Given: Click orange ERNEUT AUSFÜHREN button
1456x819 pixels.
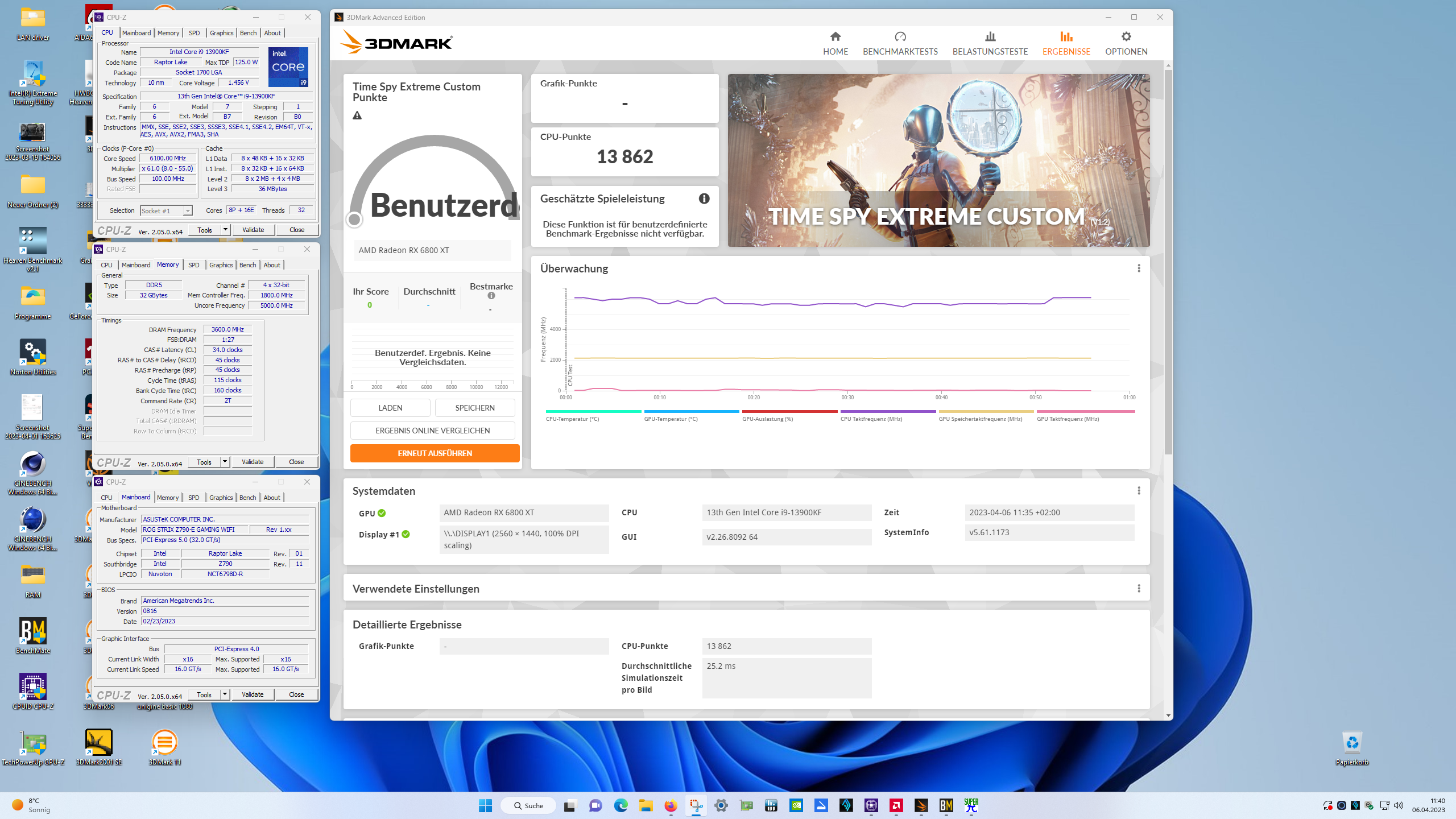Looking at the screenshot, I should tap(435, 453).
